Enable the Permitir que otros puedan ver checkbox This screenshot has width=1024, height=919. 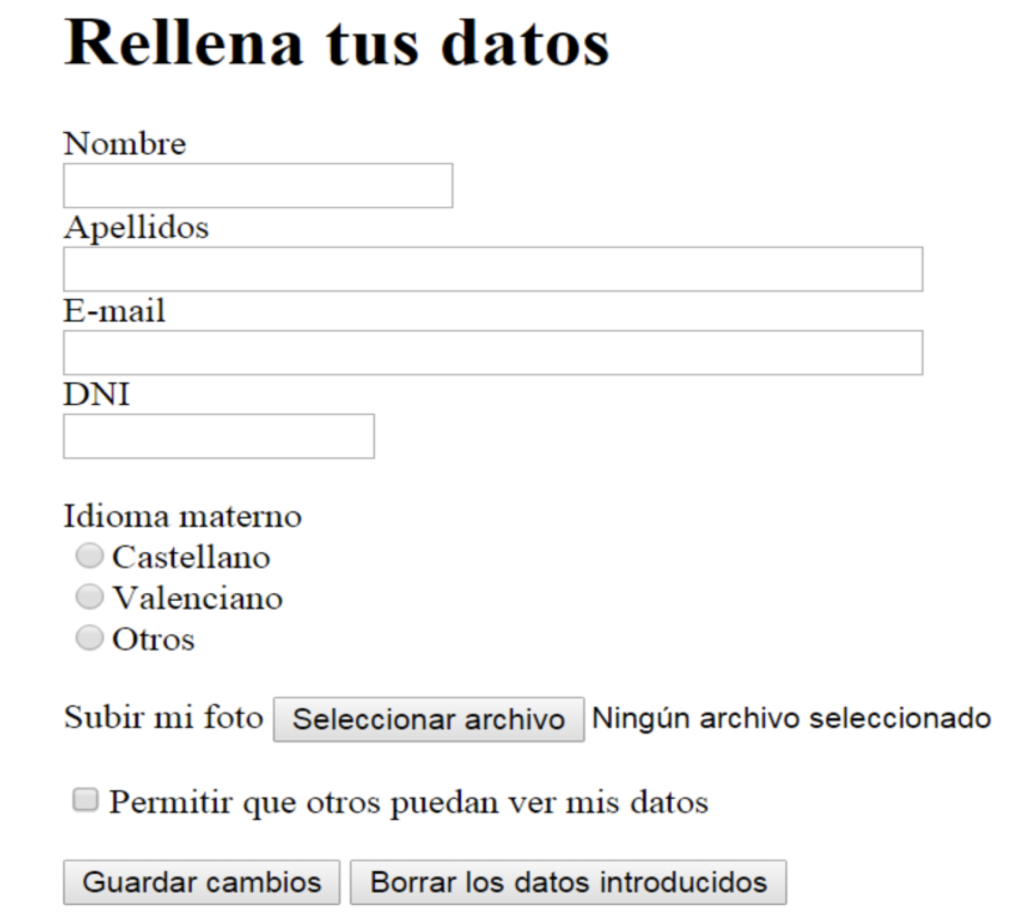[x=86, y=799]
